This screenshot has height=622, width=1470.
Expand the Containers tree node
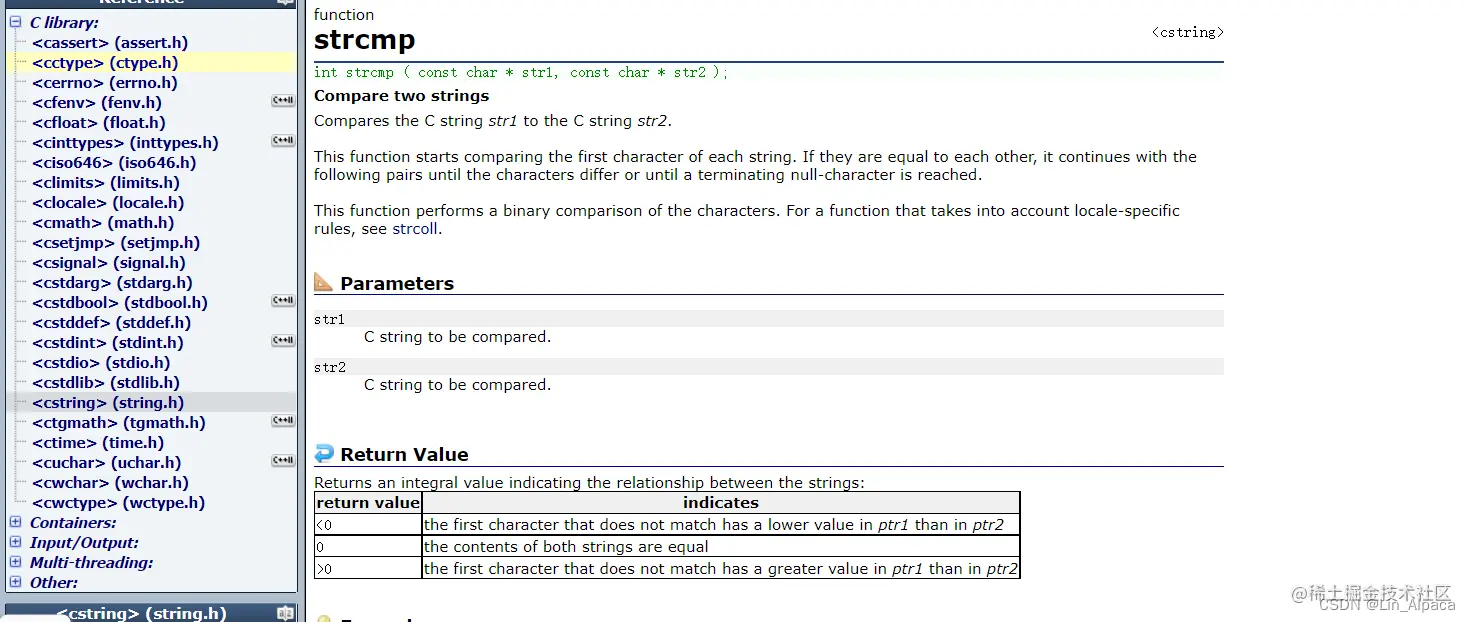coord(15,522)
